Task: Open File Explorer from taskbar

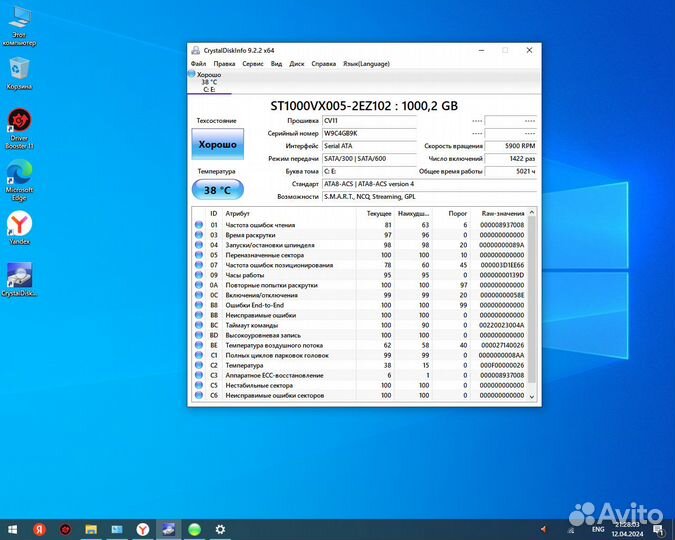Action: tap(91, 529)
